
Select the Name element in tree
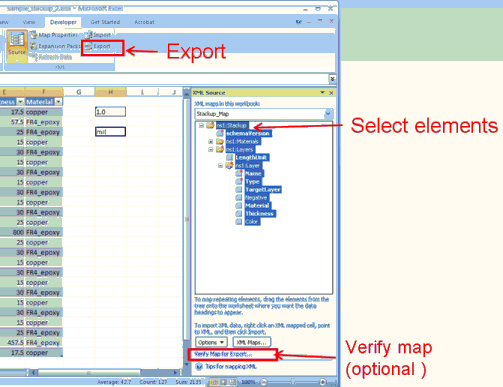click(254, 173)
